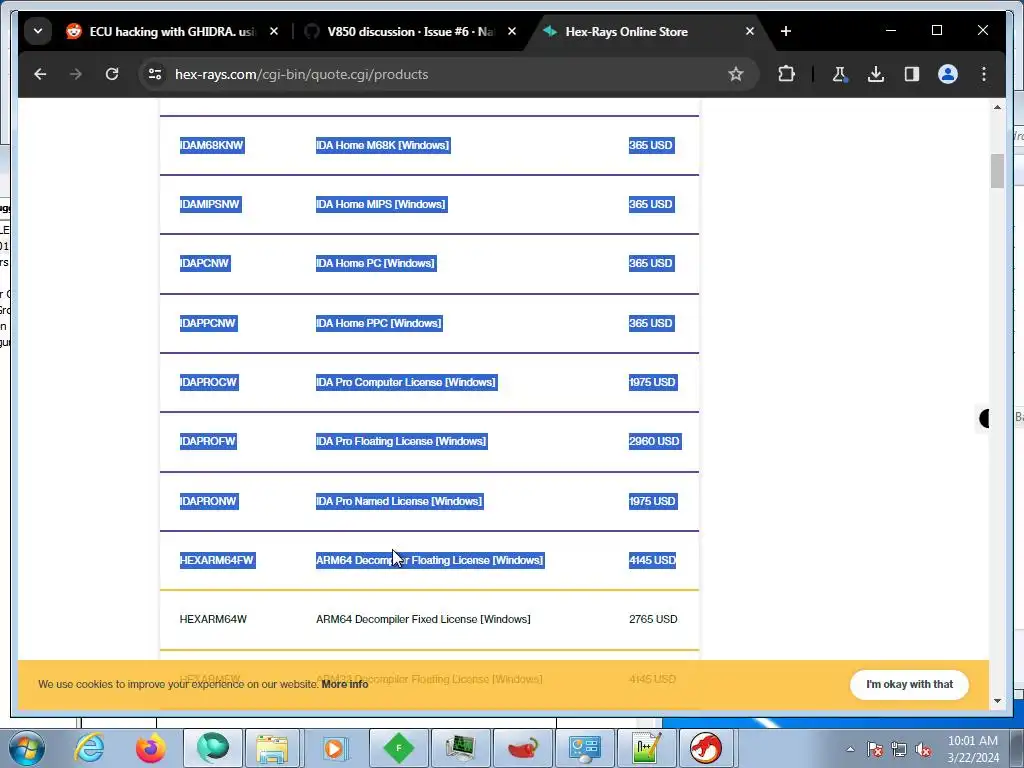Click the vertical scrollbar thumb
Screen dimensions: 1024x768
(997, 171)
